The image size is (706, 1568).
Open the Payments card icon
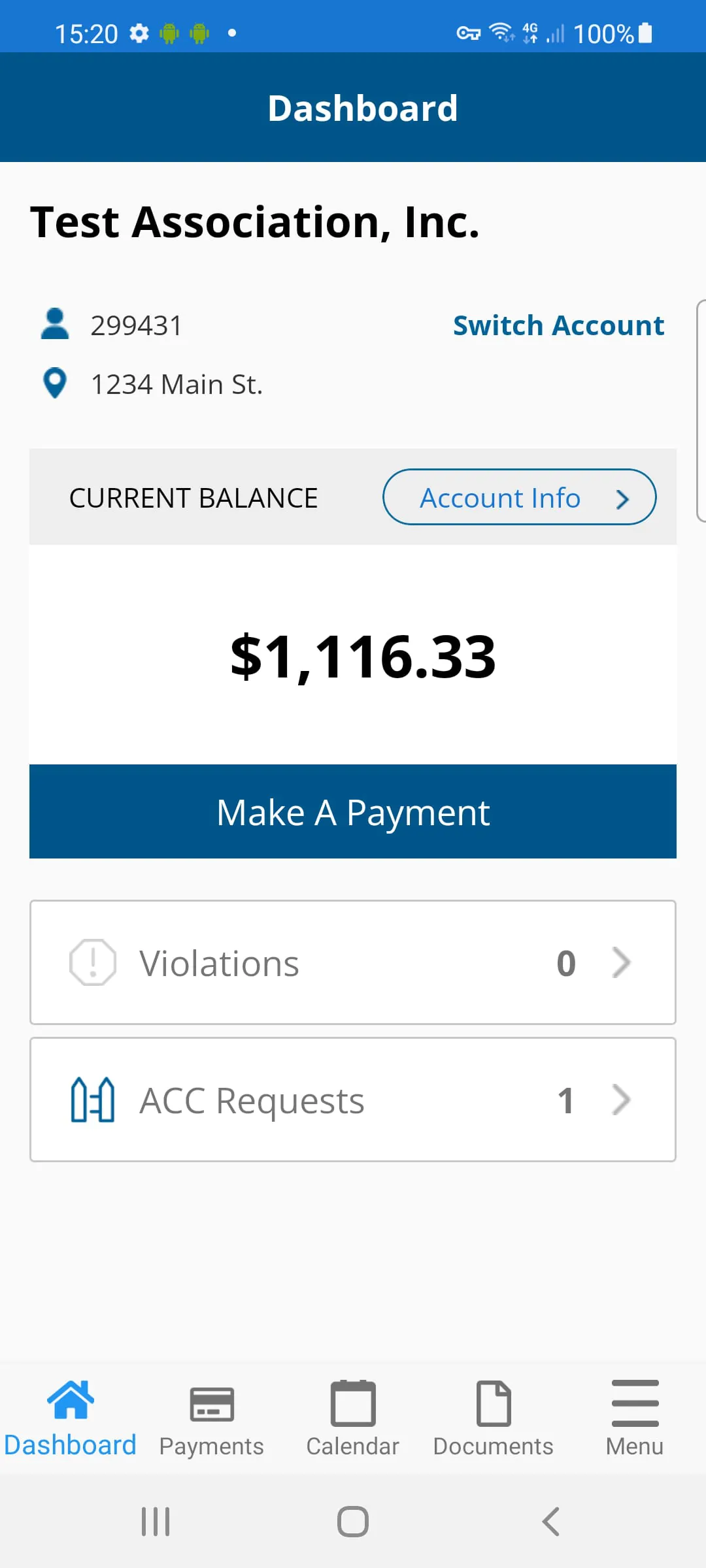[x=212, y=1404]
